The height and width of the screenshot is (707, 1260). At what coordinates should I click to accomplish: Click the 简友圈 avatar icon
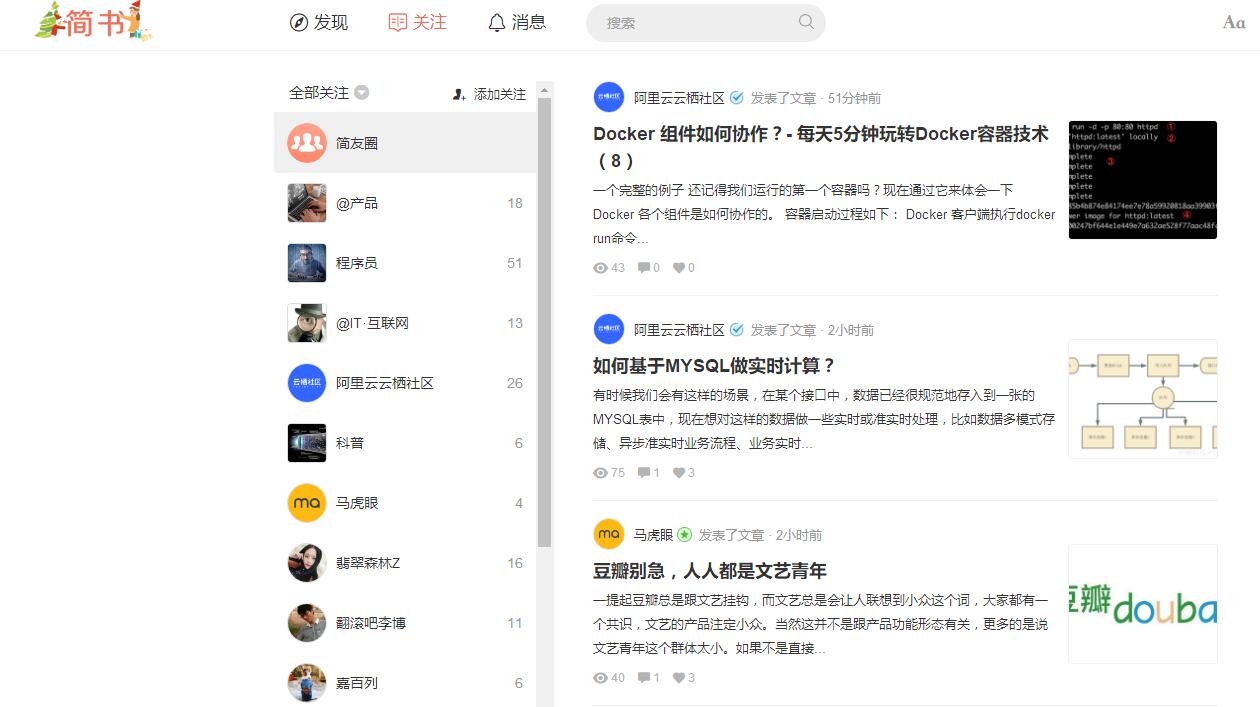pyautogui.click(x=307, y=143)
